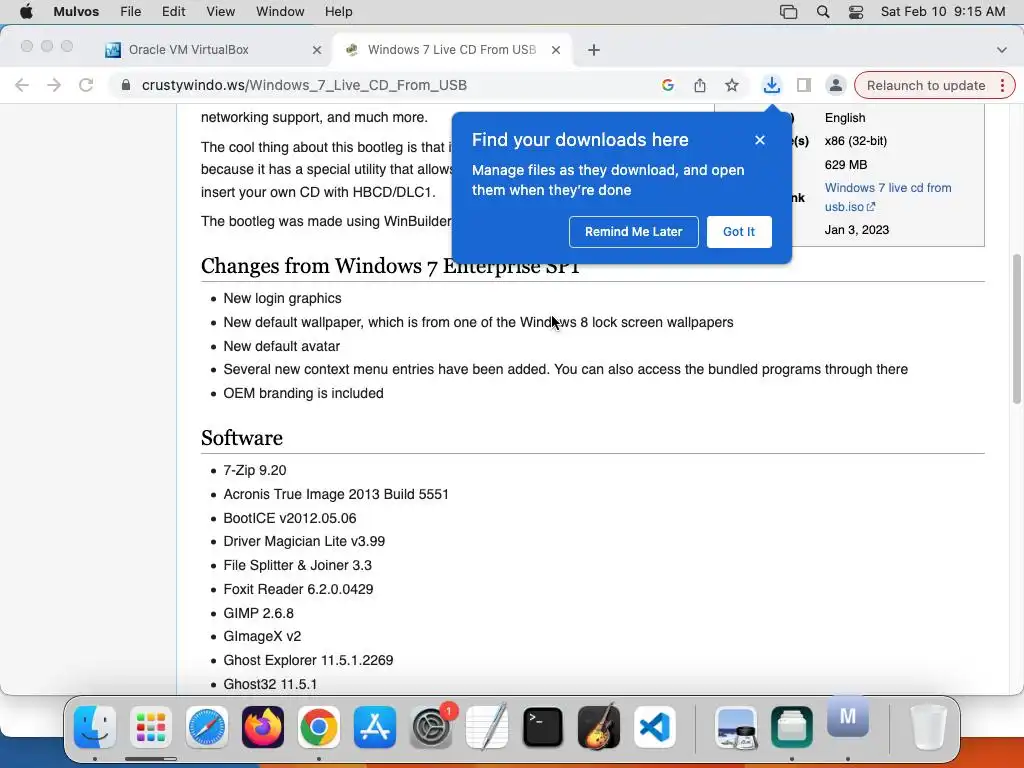Click the 'BootICE v2012.05.06' list item
Viewport: 1024px width, 768px height.
coord(289,518)
